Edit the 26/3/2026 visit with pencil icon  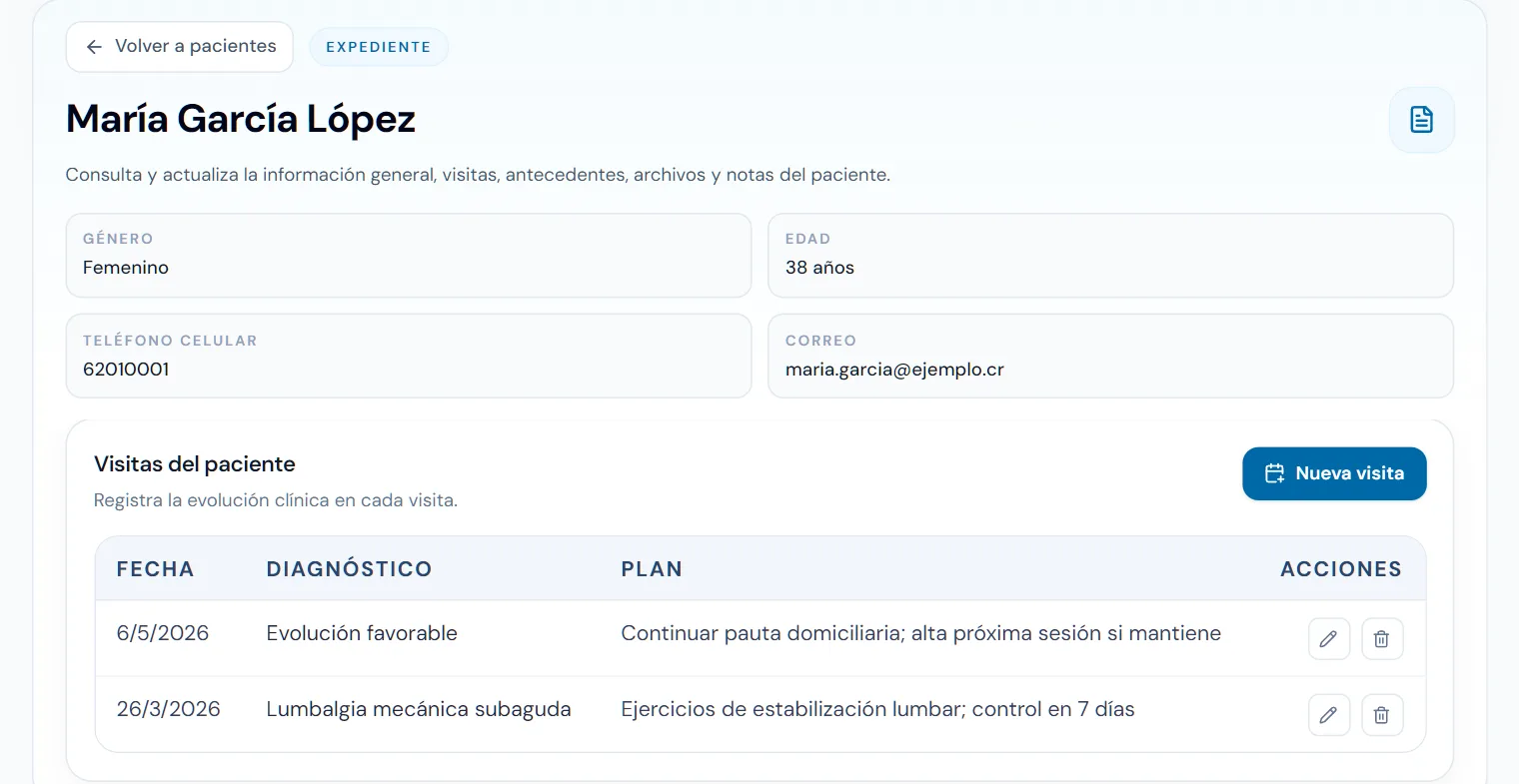[1328, 715]
